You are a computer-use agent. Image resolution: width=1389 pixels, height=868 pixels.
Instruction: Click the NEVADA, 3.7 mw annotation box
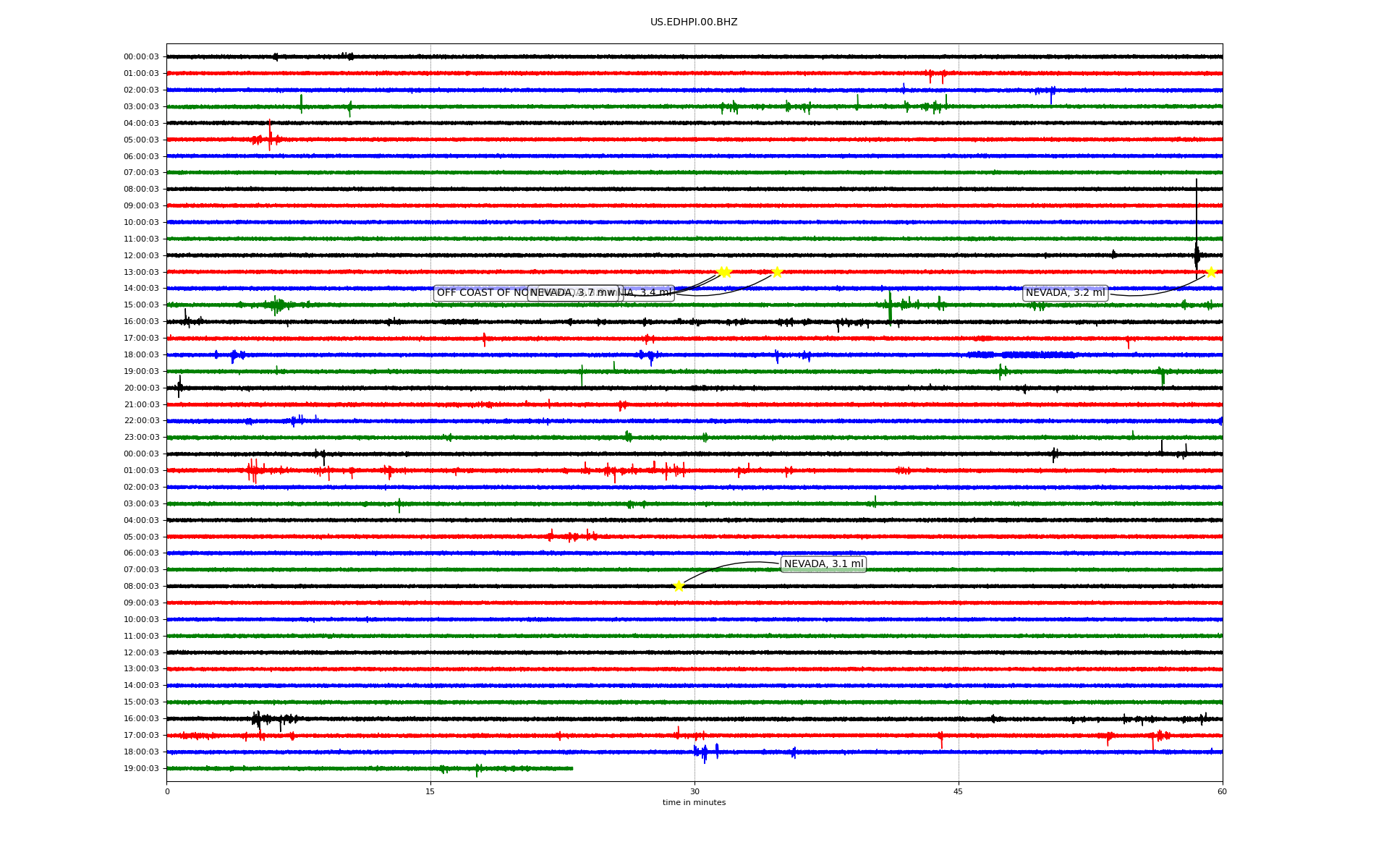[573, 293]
